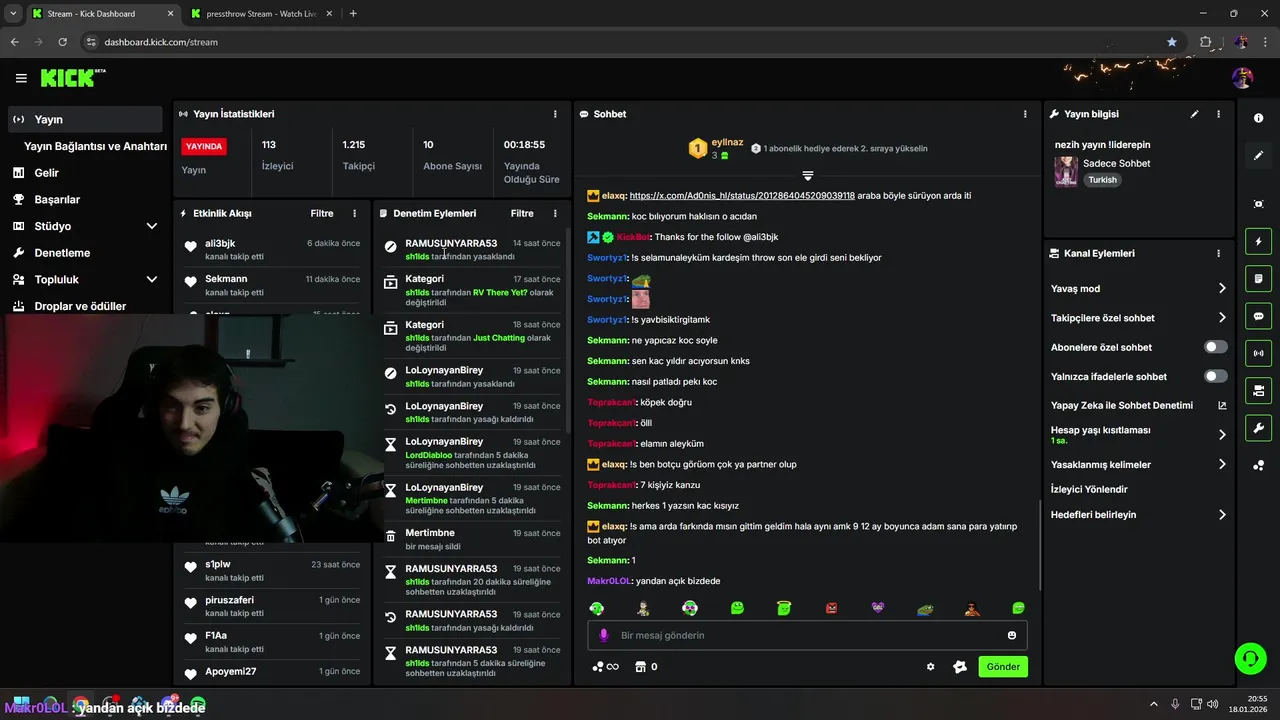This screenshot has height=720, width=1280.
Task: Click username RAMUSUNYARRA53 in top moderation entry
Action: [451, 243]
